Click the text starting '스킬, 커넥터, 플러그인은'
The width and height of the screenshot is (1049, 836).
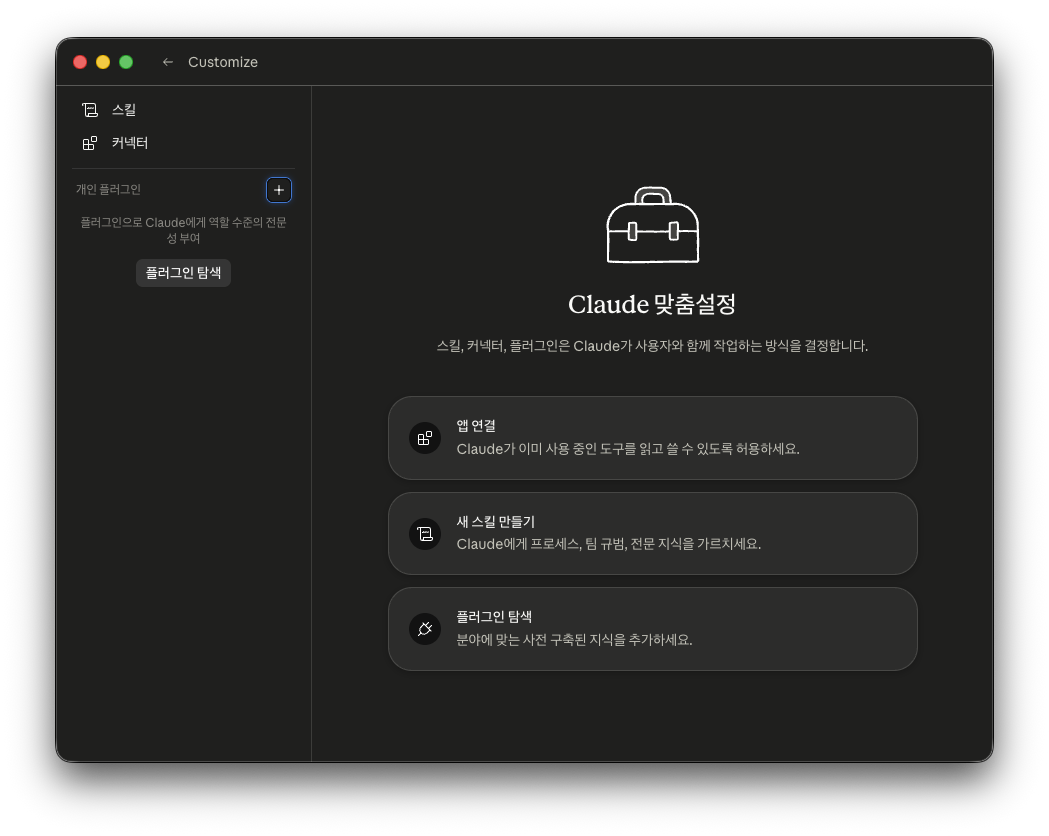pyautogui.click(x=652, y=346)
